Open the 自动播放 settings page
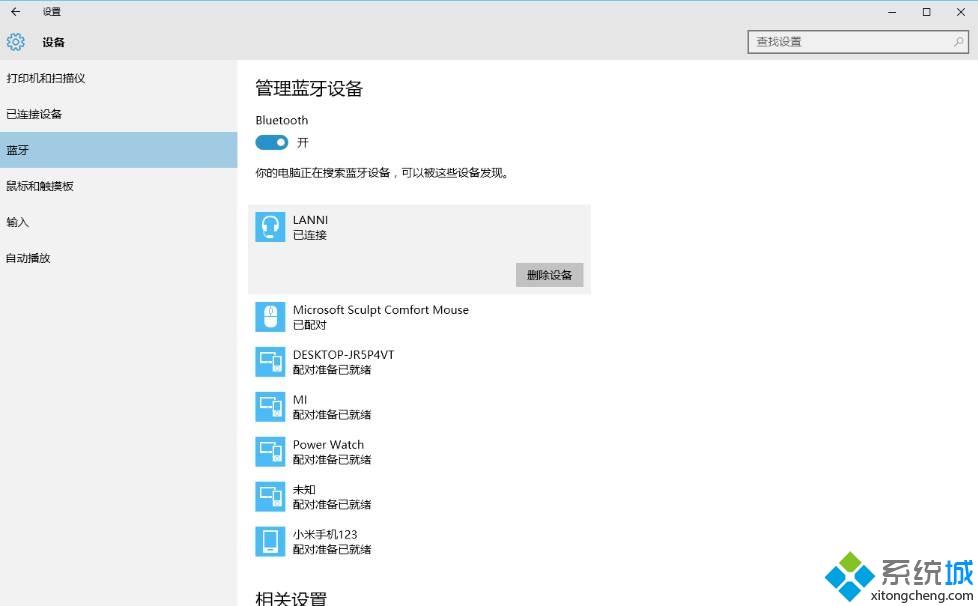The image size is (978, 606). pyautogui.click(x=119, y=258)
